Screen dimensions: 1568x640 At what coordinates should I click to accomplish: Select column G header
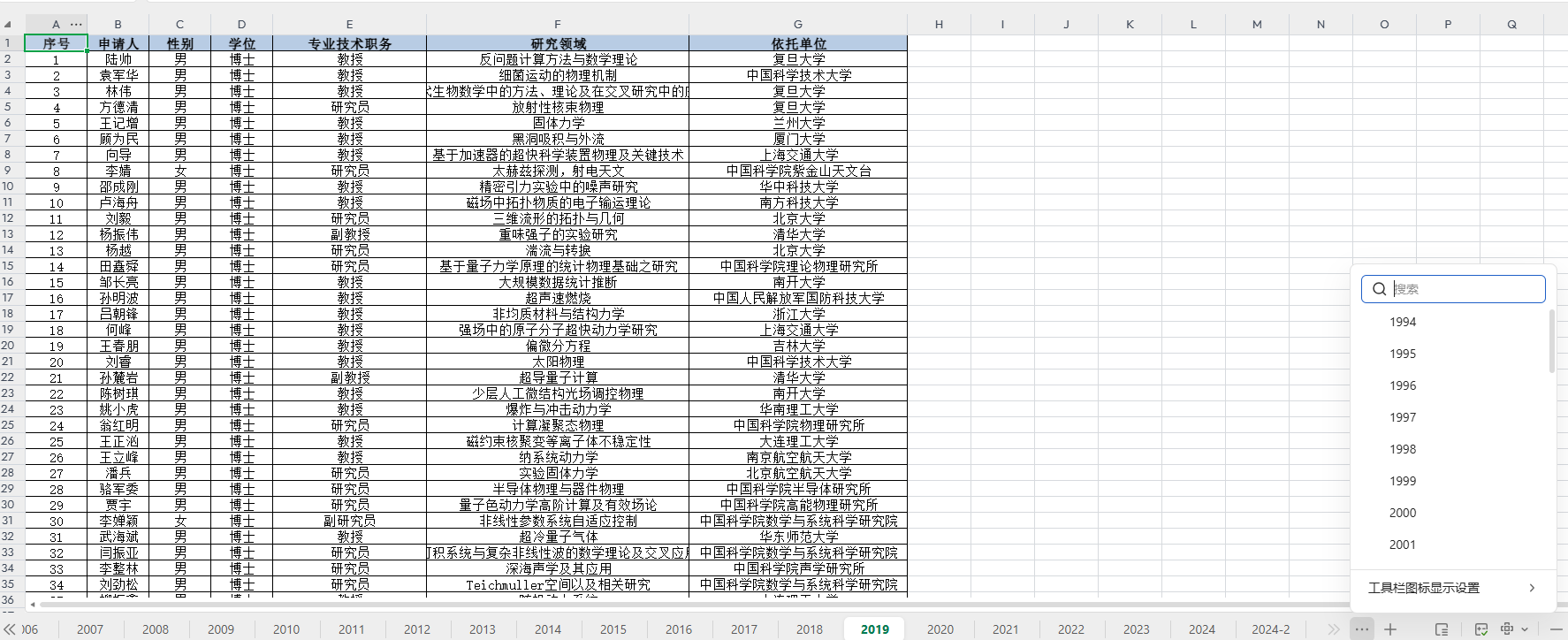click(x=798, y=24)
